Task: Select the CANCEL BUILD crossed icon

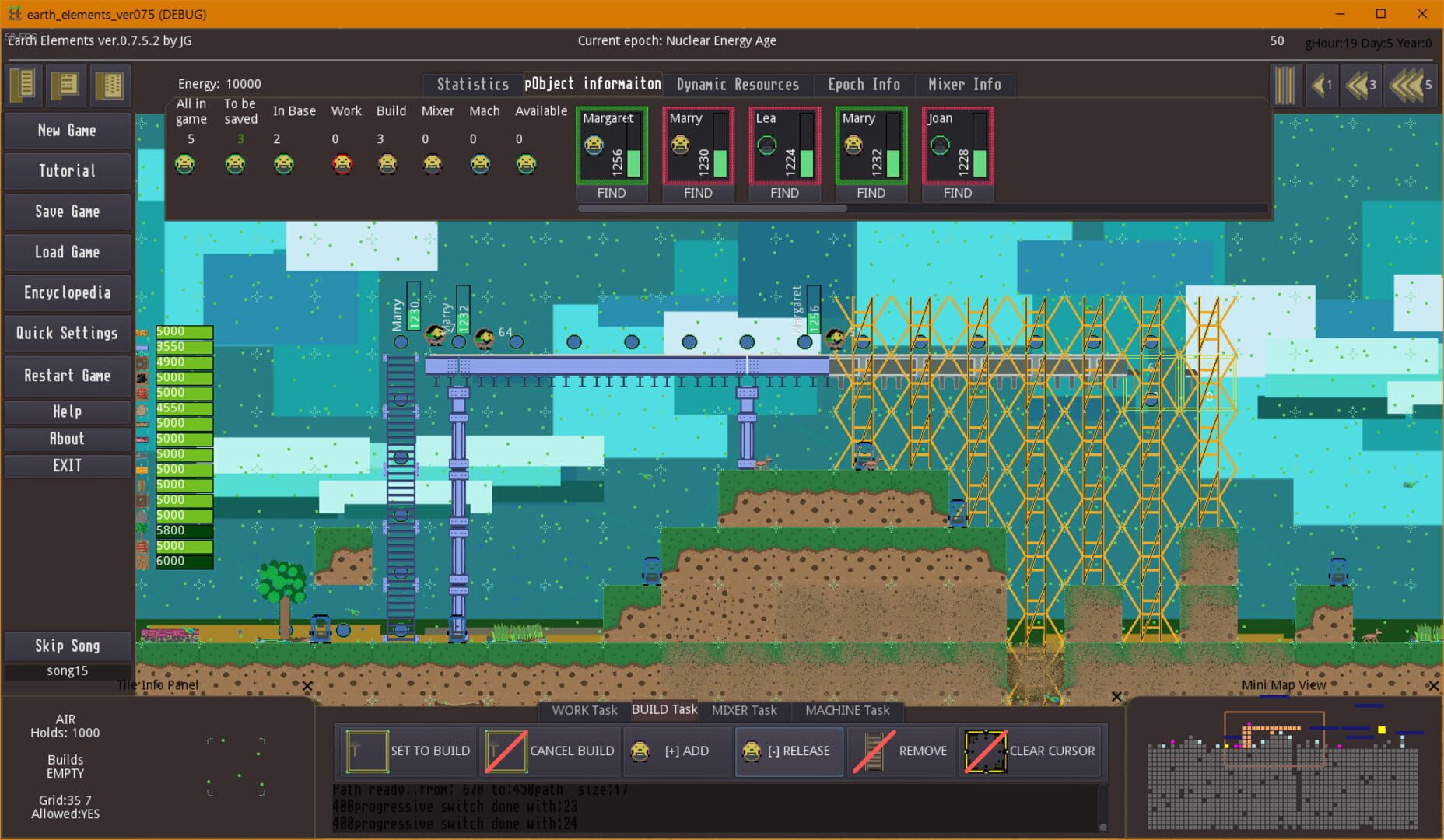Action: [x=505, y=751]
